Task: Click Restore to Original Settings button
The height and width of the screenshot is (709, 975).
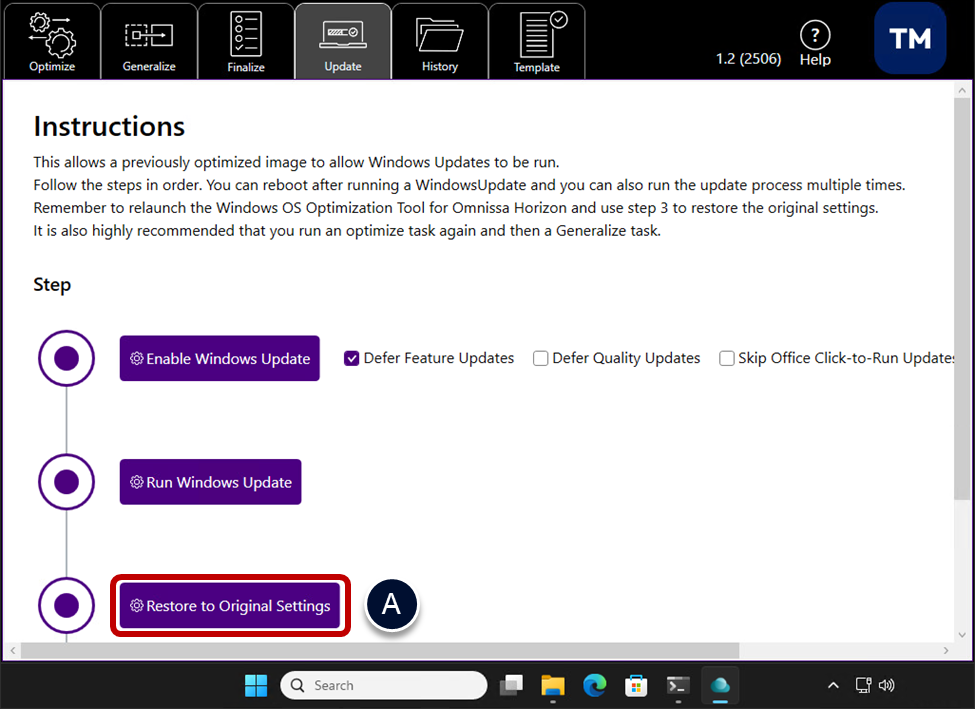Action: [x=230, y=606]
